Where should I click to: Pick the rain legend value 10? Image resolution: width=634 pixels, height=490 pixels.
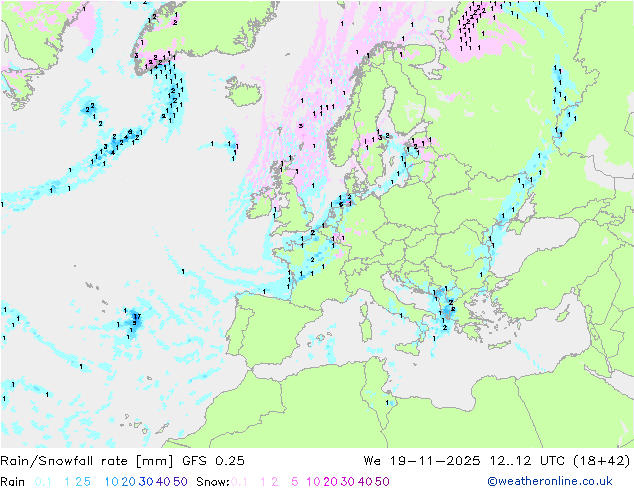111,482
